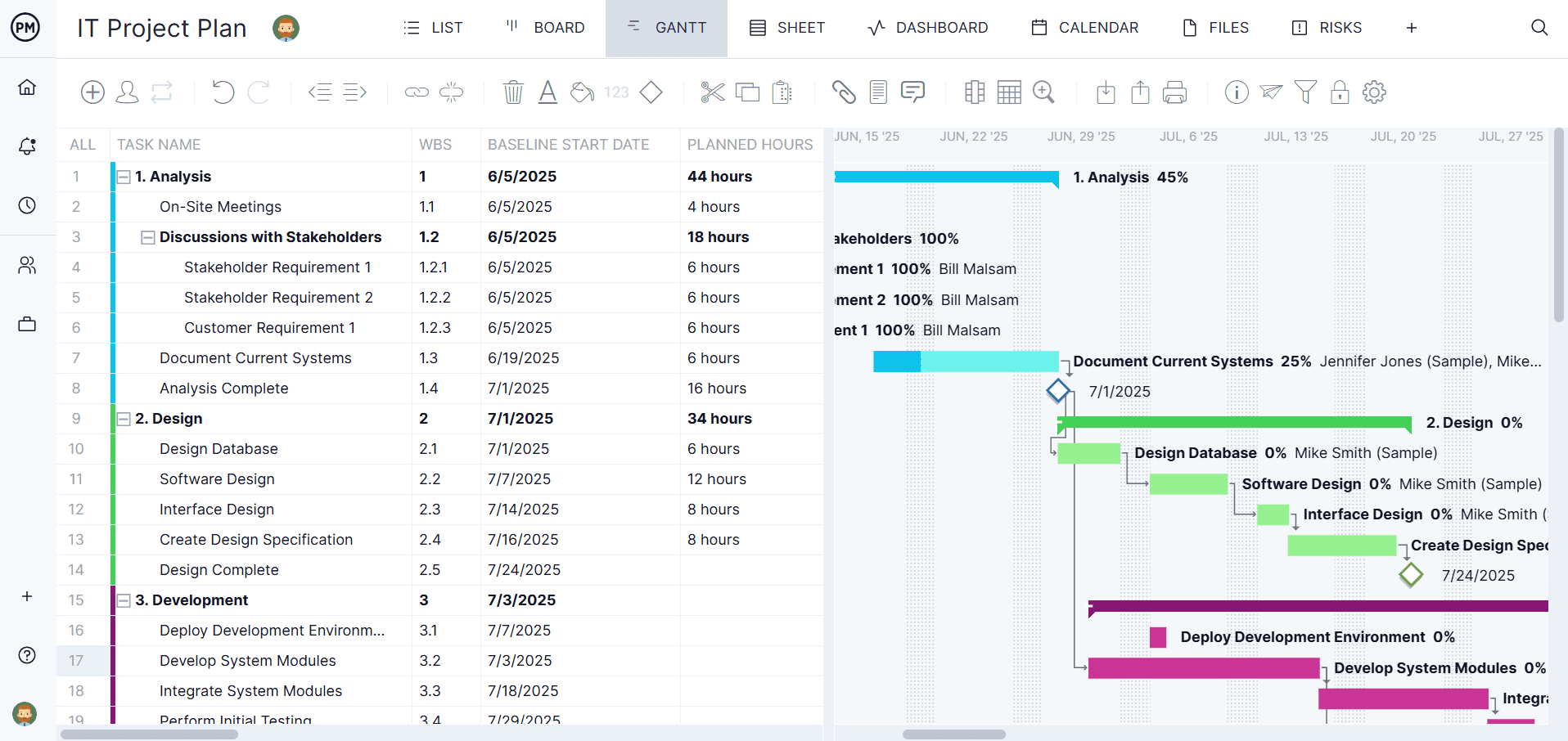Viewport: 1568px width, 741px height.
Task: Collapse the 3. Development task group
Action: click(124, 600)
